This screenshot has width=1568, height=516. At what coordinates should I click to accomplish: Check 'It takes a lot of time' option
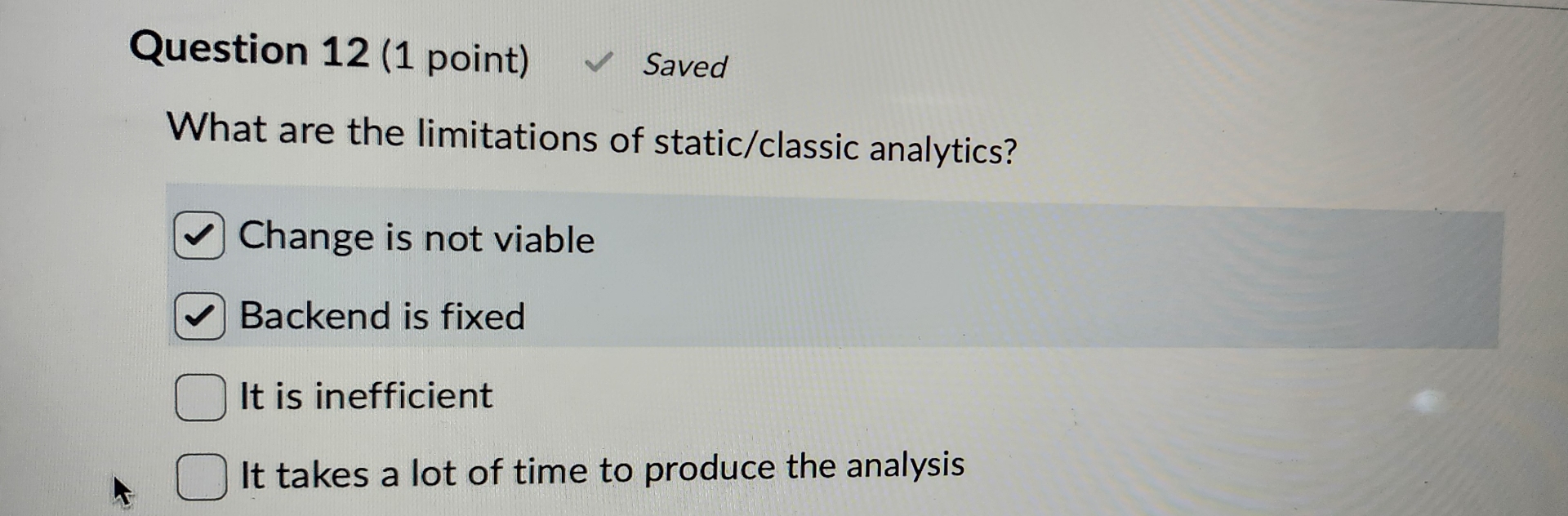[200, 474]
